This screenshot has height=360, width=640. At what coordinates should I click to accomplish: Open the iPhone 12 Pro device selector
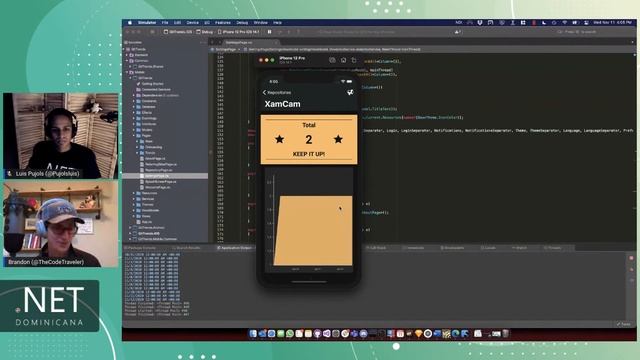[239, 32]
